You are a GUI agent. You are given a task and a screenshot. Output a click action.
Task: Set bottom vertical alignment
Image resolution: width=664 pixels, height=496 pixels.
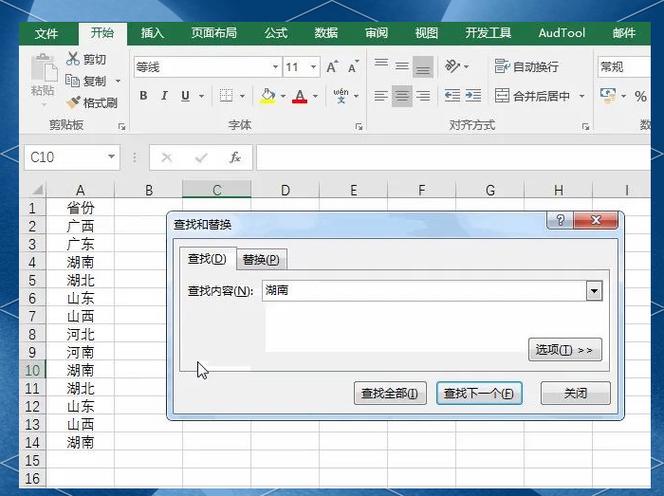point(423,67)
